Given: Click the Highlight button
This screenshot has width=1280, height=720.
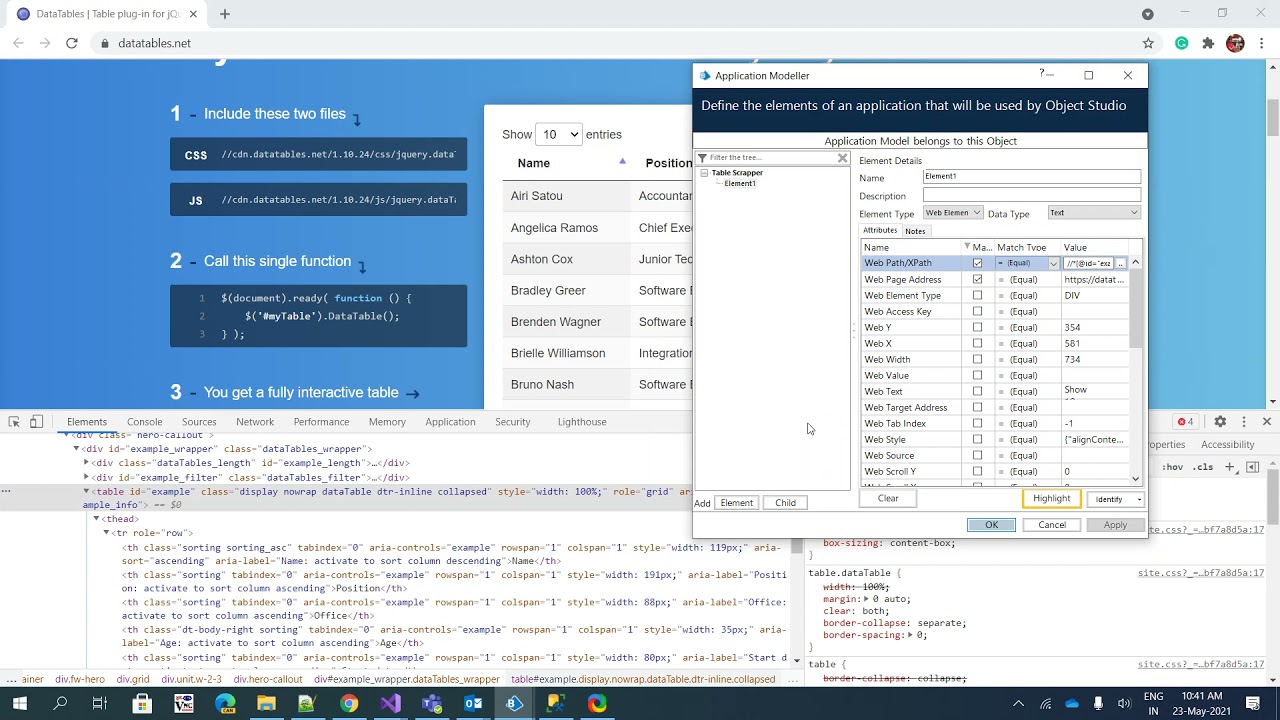Looking at the screenshot, I should point(1051,498).
